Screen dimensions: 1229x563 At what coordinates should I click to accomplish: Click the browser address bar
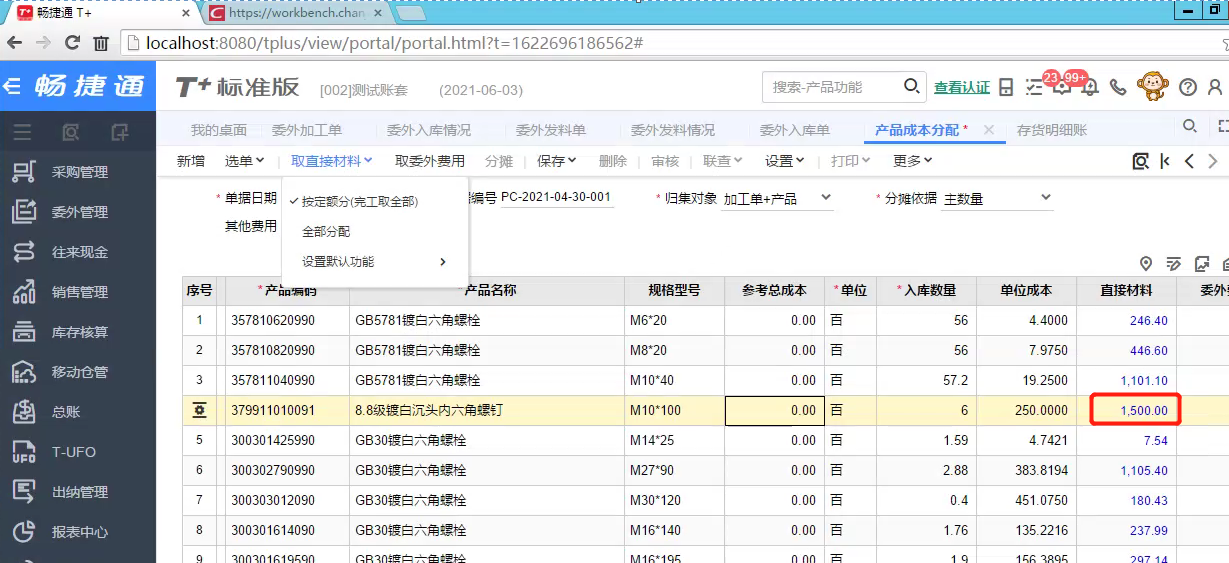tap(670, 43)
